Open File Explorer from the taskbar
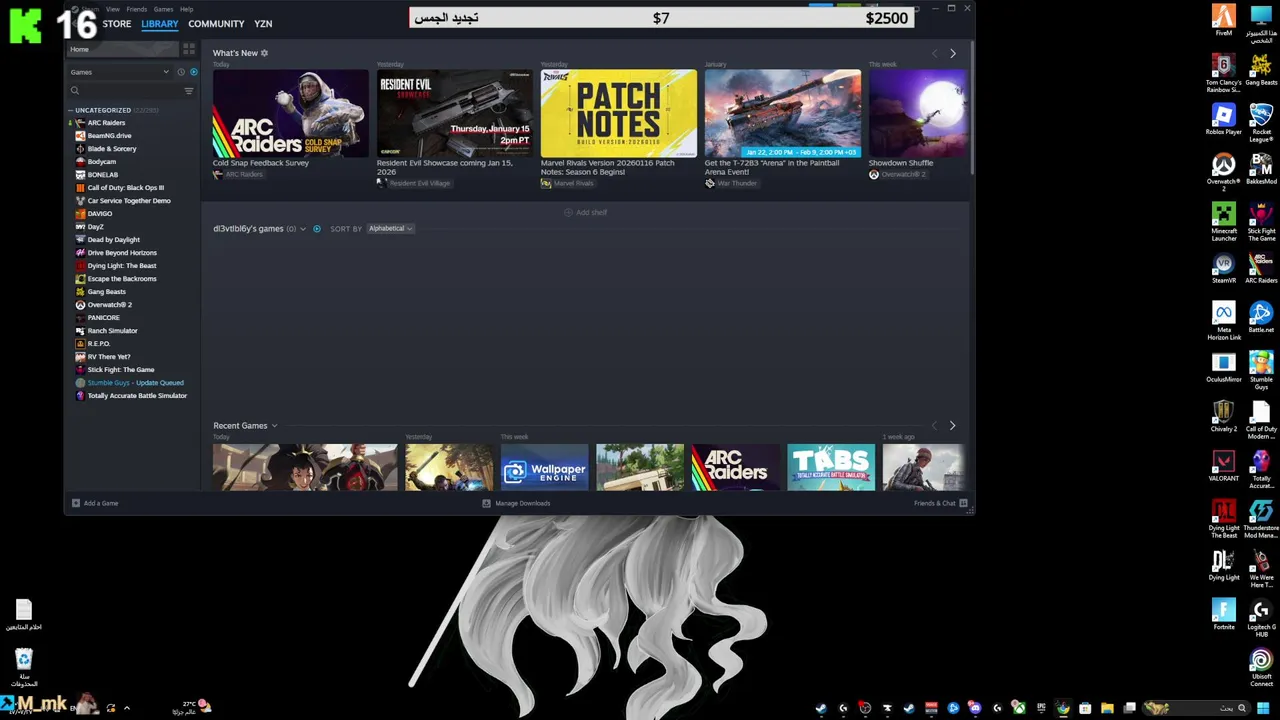Image resolution: width=1280 pixels, height=720 pixels. pos(1107,708)
